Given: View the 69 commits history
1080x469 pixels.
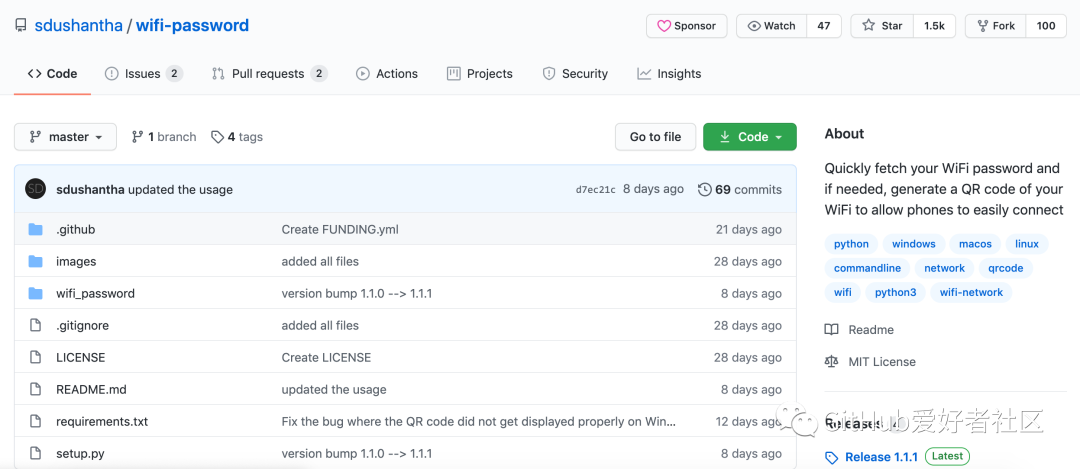Looking at the screenshot, I should (x=740, y=189).
